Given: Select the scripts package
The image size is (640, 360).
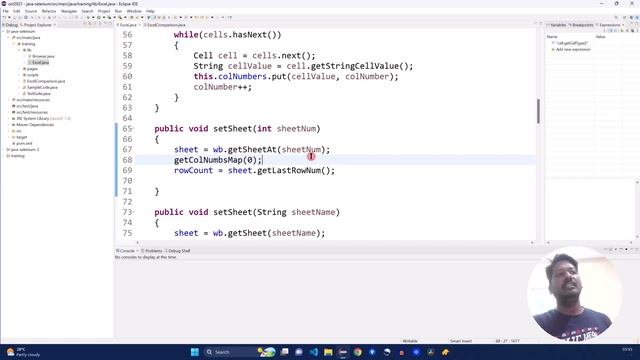Looking at the screenshot, I should coord(32,75).
